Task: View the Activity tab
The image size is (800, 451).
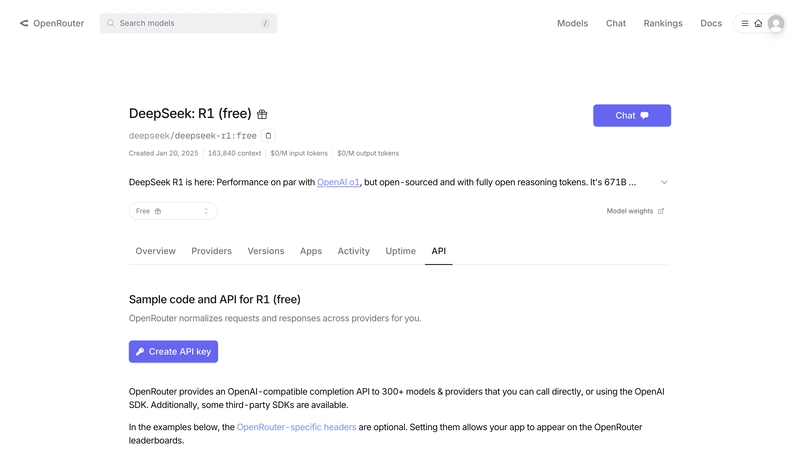Action: pos(354,251)
